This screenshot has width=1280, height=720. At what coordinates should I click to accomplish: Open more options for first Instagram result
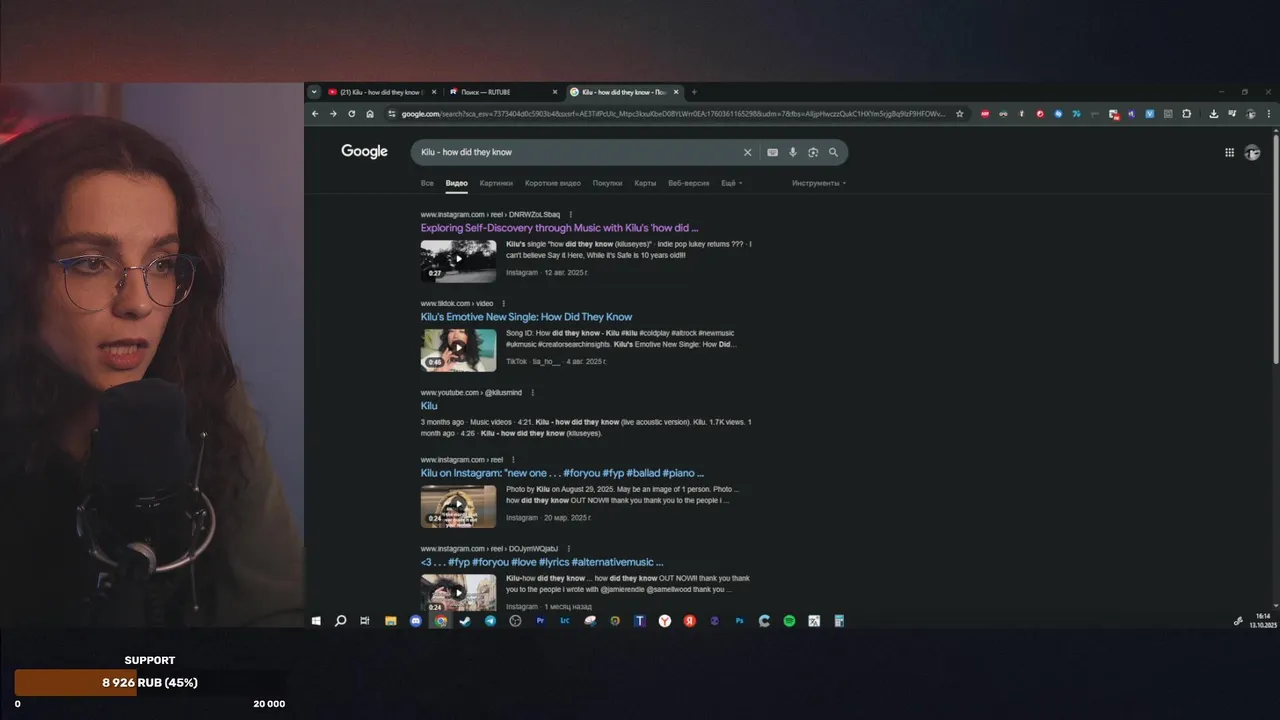(x=571, y=214)
